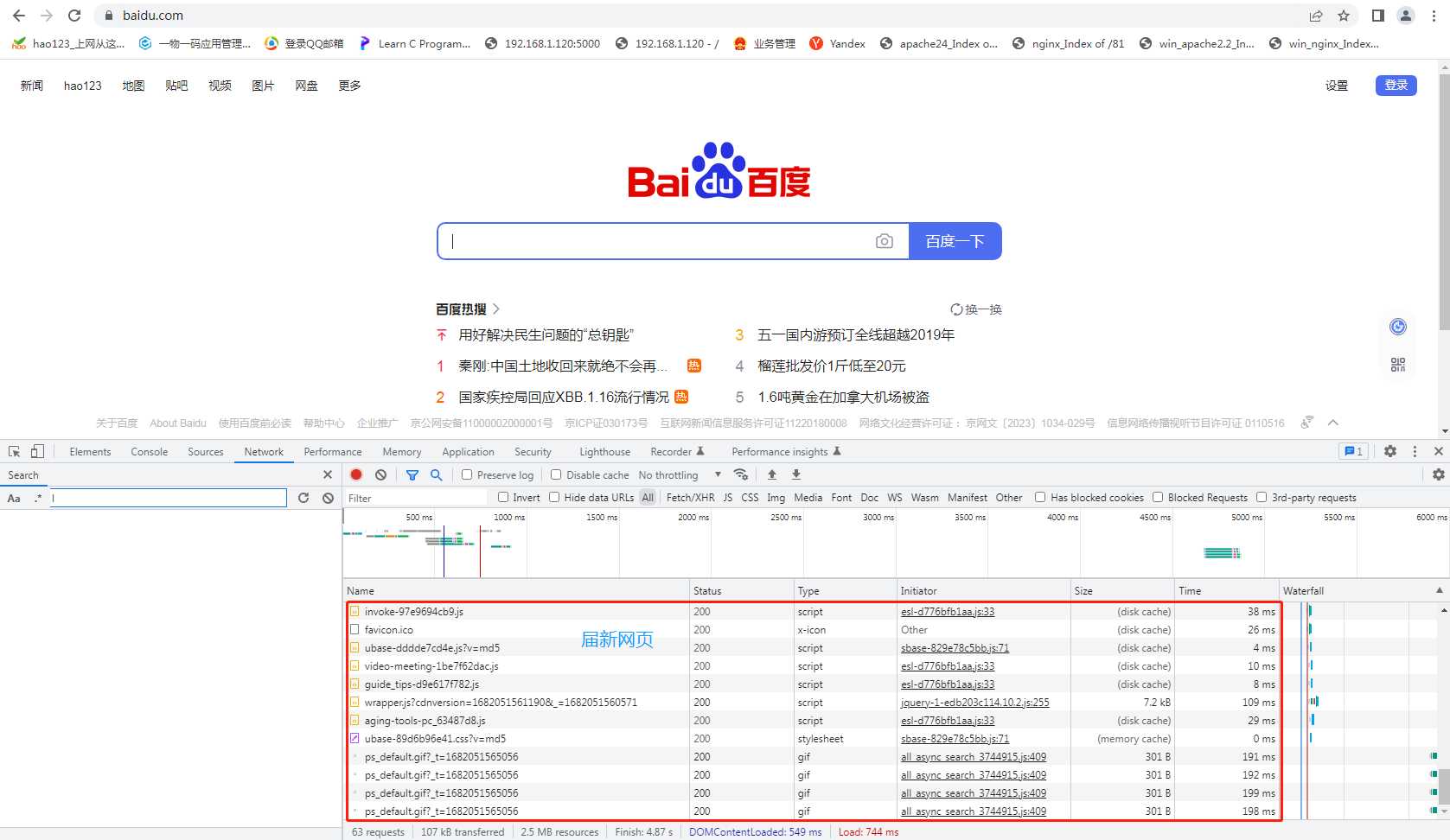Refresh the search results in Search pane
Viewport: 1450px width, 840px height.
click(303, 498)
